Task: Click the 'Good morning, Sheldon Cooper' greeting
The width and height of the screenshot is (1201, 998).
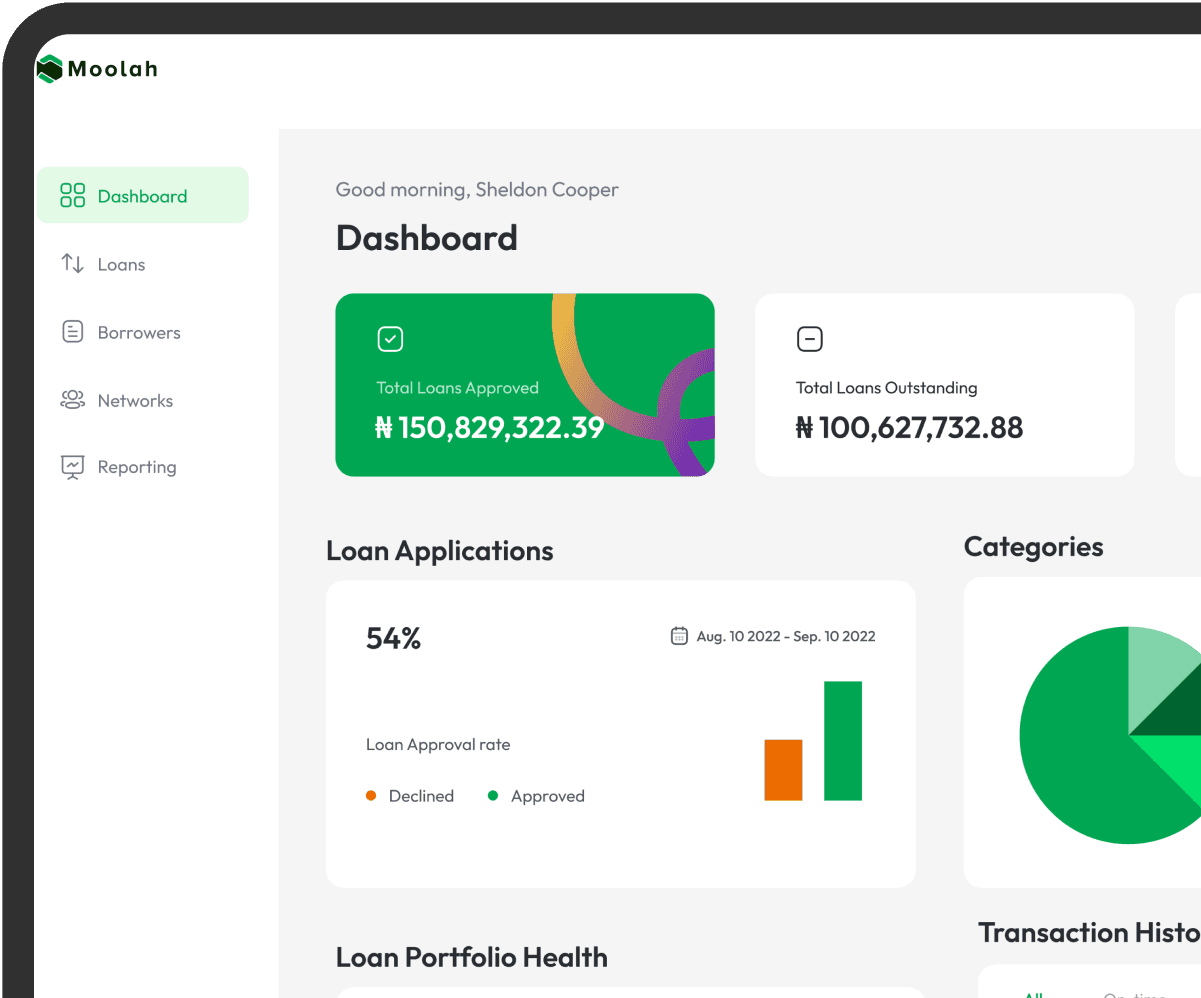Action: click(x=477, y=190)
